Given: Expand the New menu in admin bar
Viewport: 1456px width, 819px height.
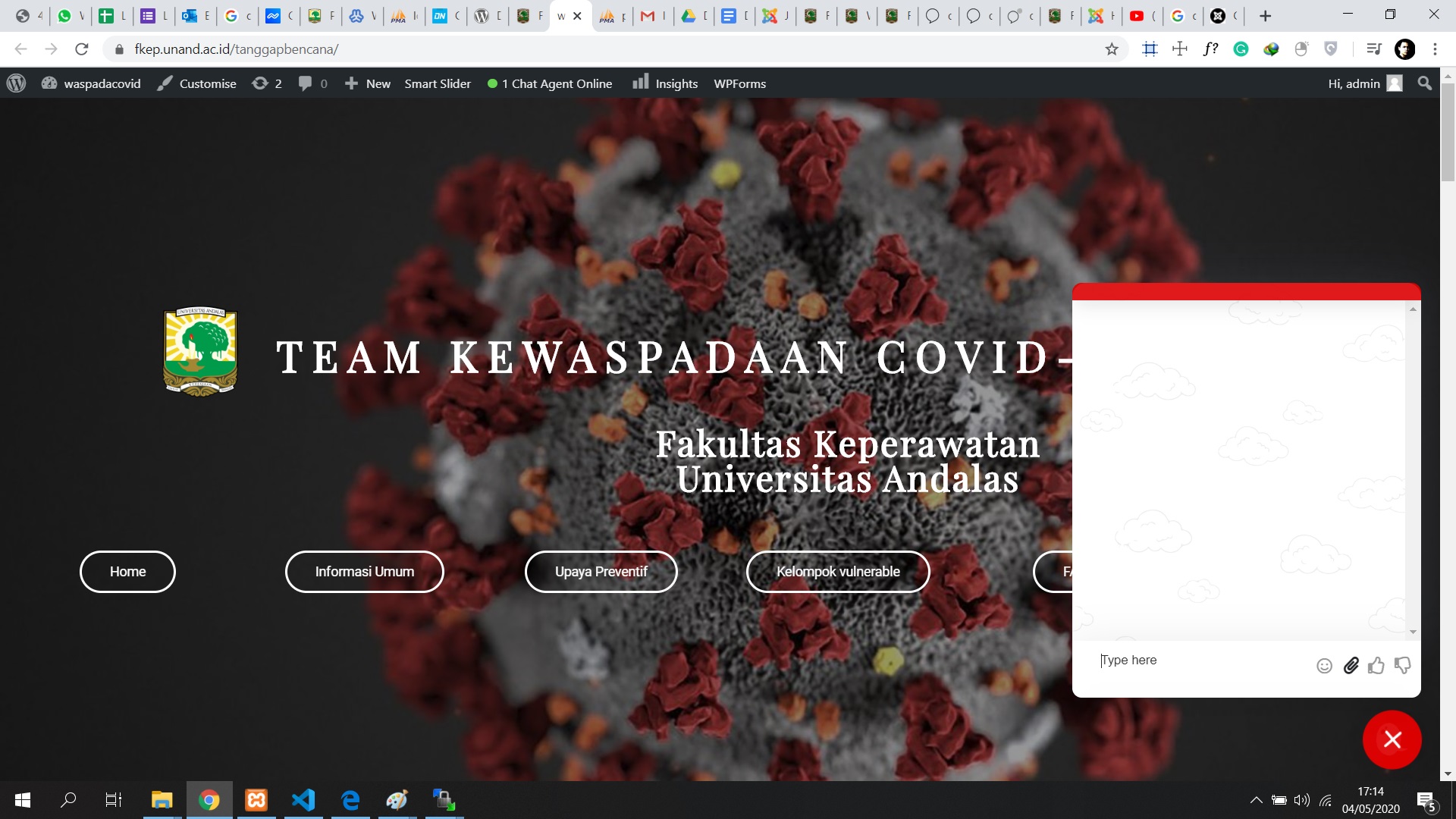Looking at the screenshot, I should pos(367,83).
